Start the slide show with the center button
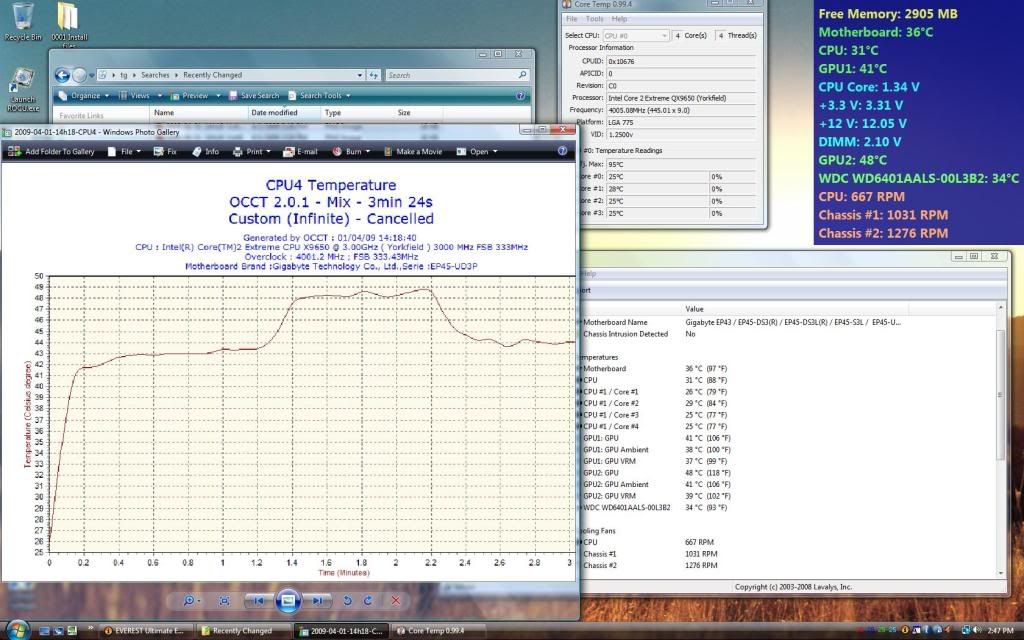 [288, 600]
